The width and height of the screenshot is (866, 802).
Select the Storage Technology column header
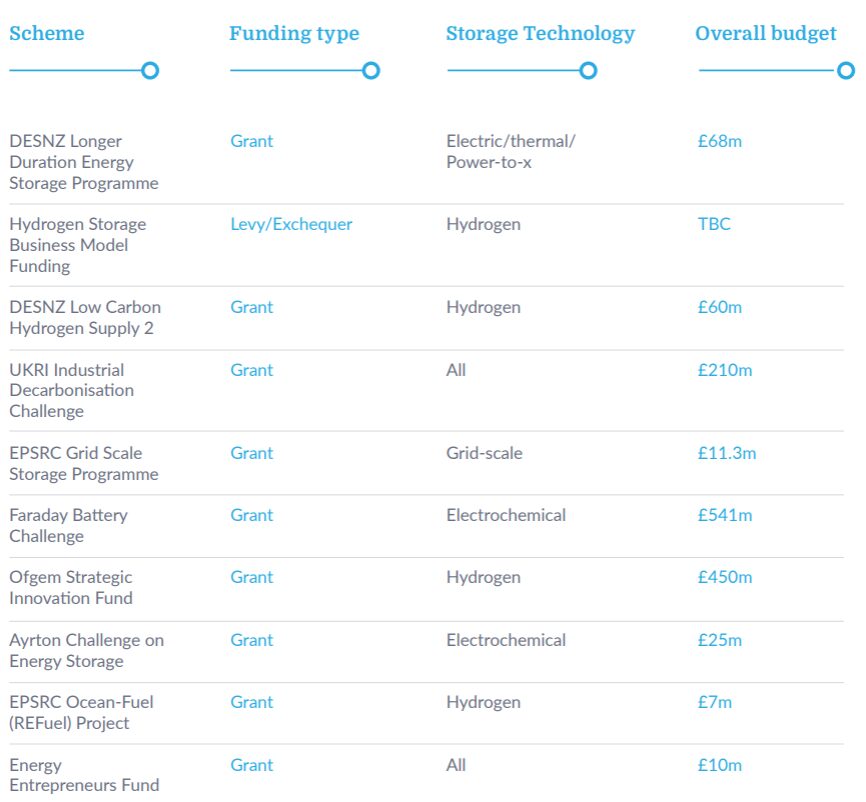540,33
